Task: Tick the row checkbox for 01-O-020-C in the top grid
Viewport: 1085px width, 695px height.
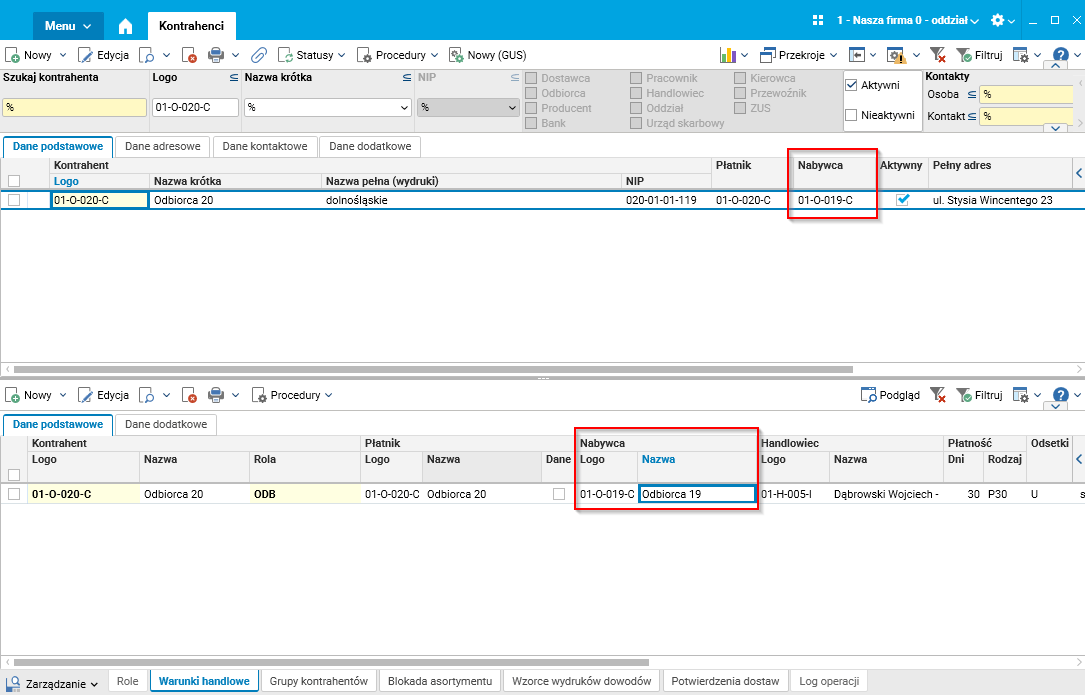Action: point(14,200)
